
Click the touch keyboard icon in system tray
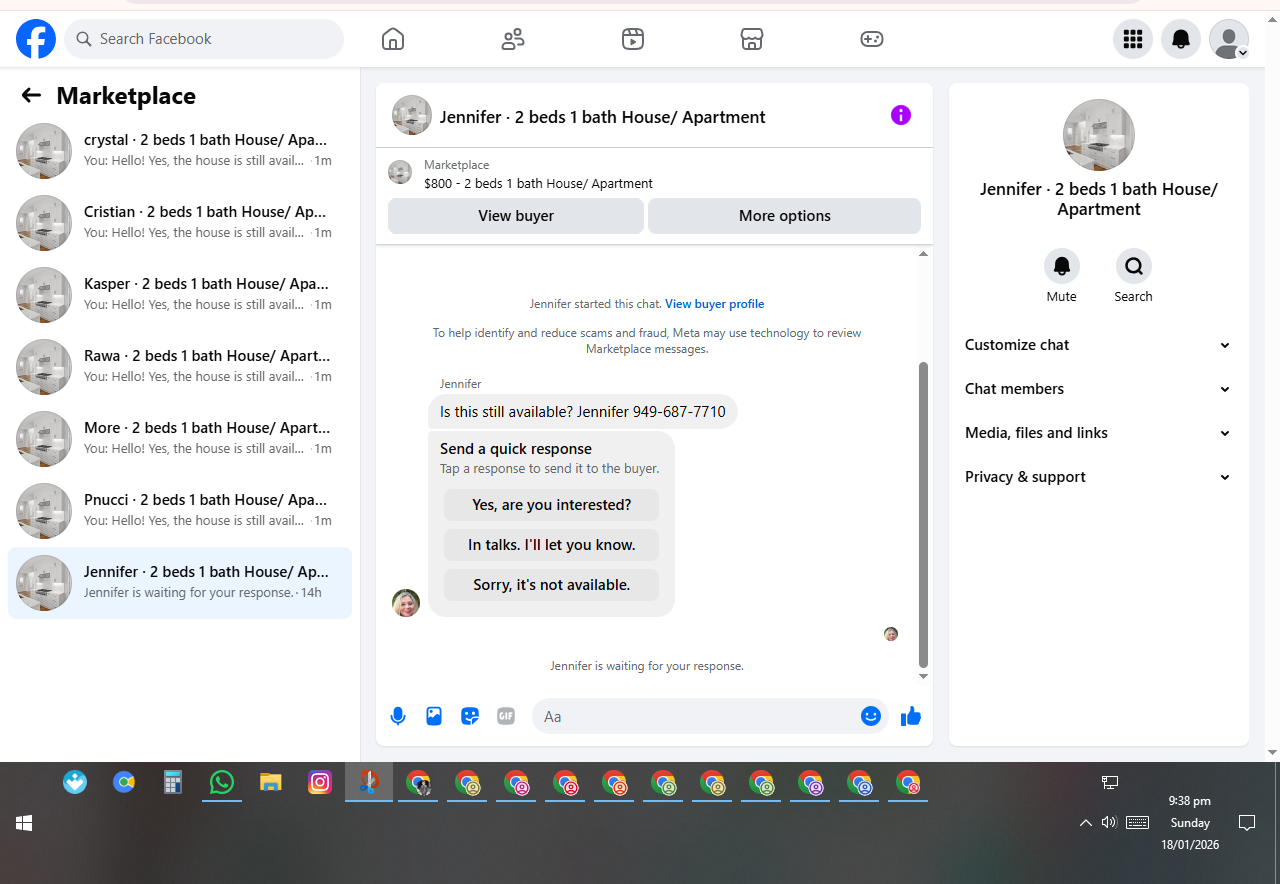[x=1137, y=822]
